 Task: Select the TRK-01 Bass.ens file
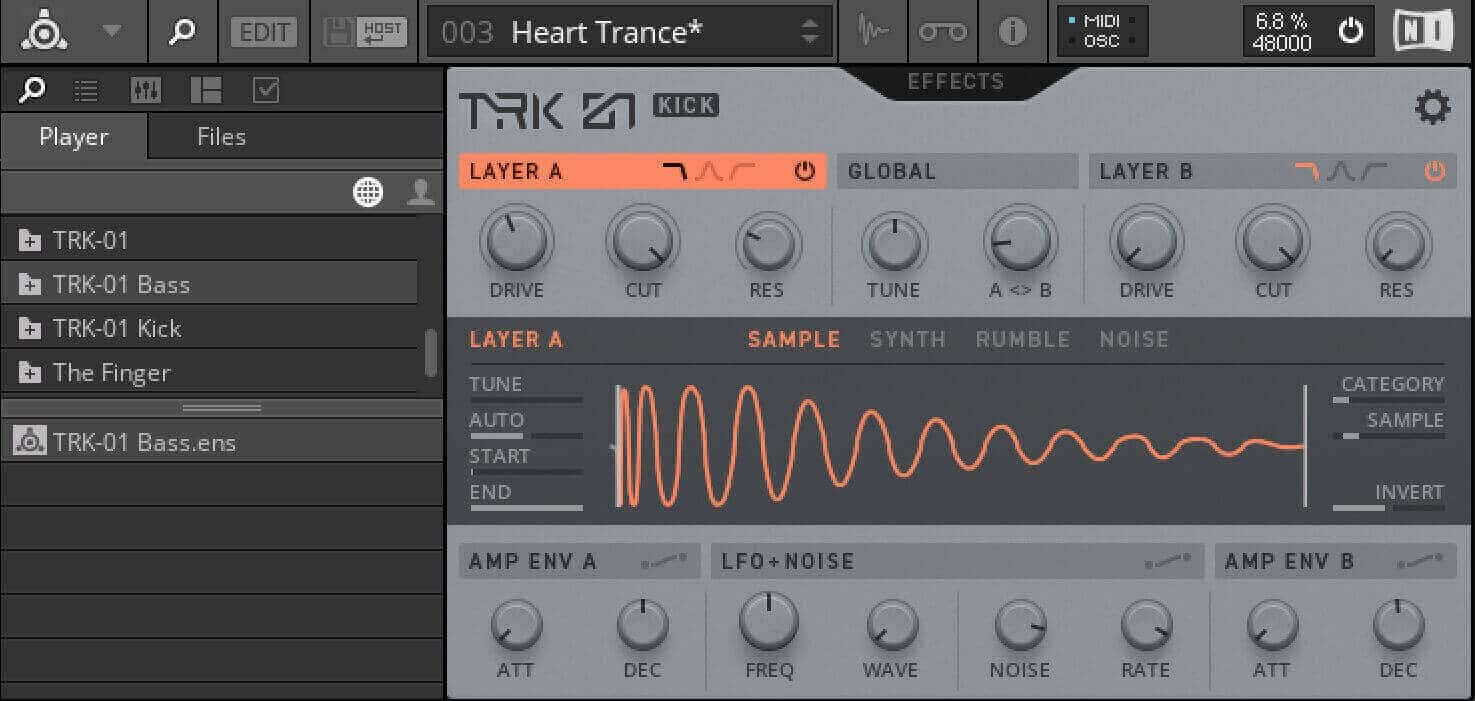[x=221, y=442]
